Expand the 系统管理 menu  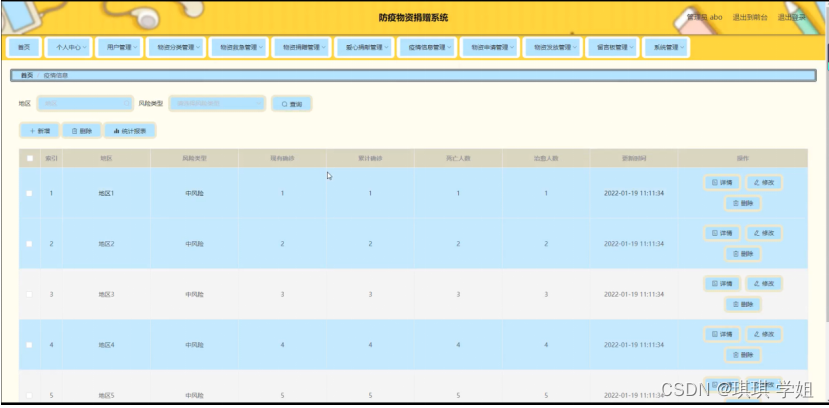(666, 47)
